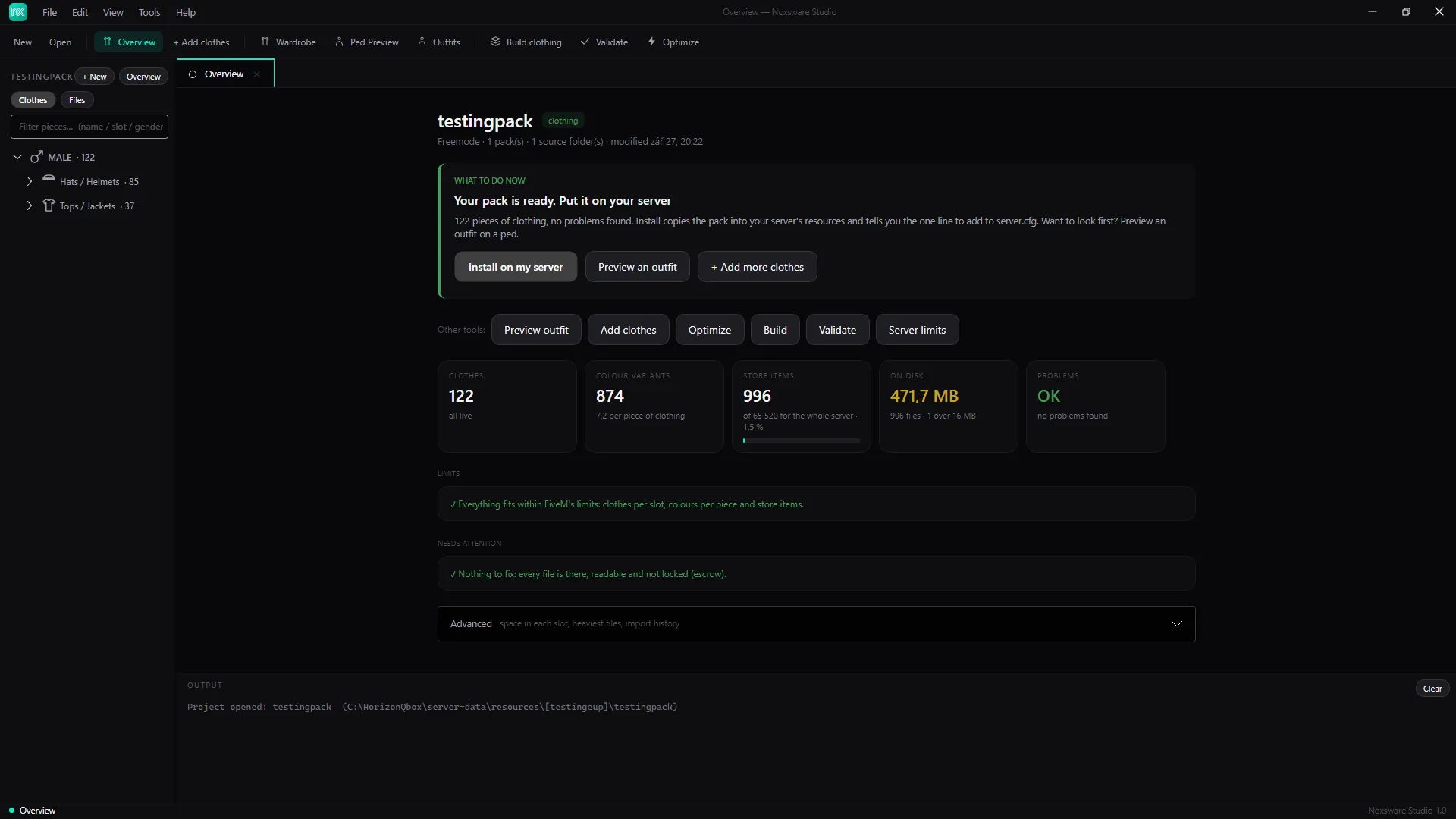Click Install on my server button
Image resolution: width=1456 pixels, height=819 pixels.
[516, 267]
